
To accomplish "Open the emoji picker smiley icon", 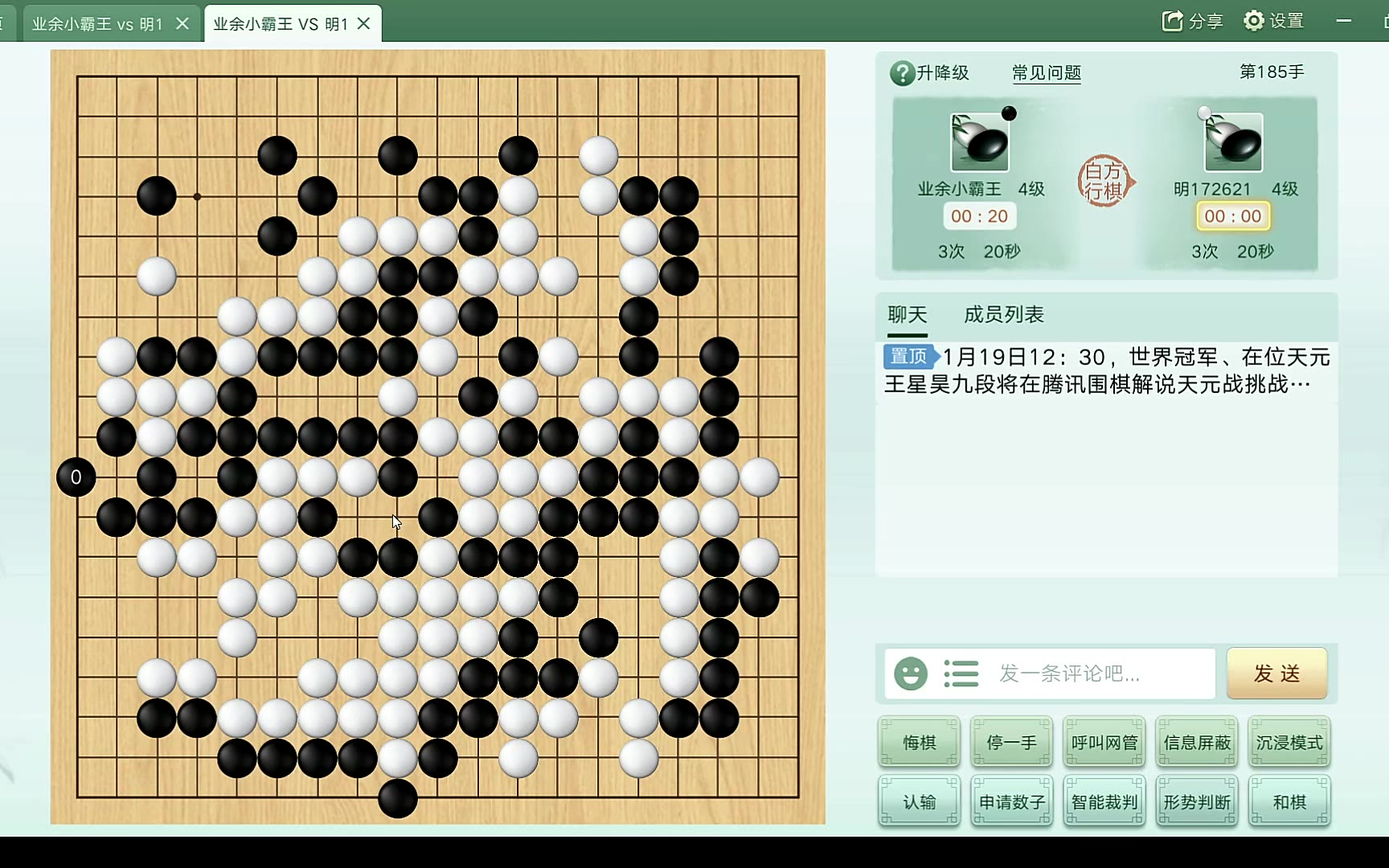I will pyautogui.click(x=910, y=674).
